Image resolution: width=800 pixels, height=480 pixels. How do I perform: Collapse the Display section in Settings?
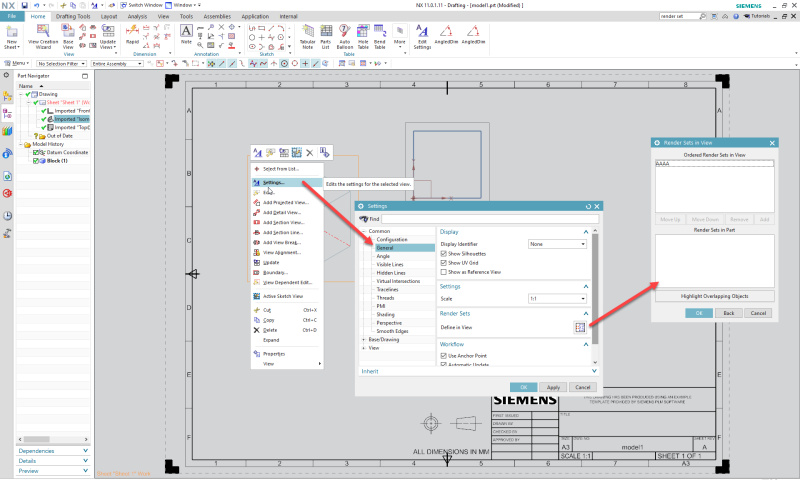tap(586, 232)
